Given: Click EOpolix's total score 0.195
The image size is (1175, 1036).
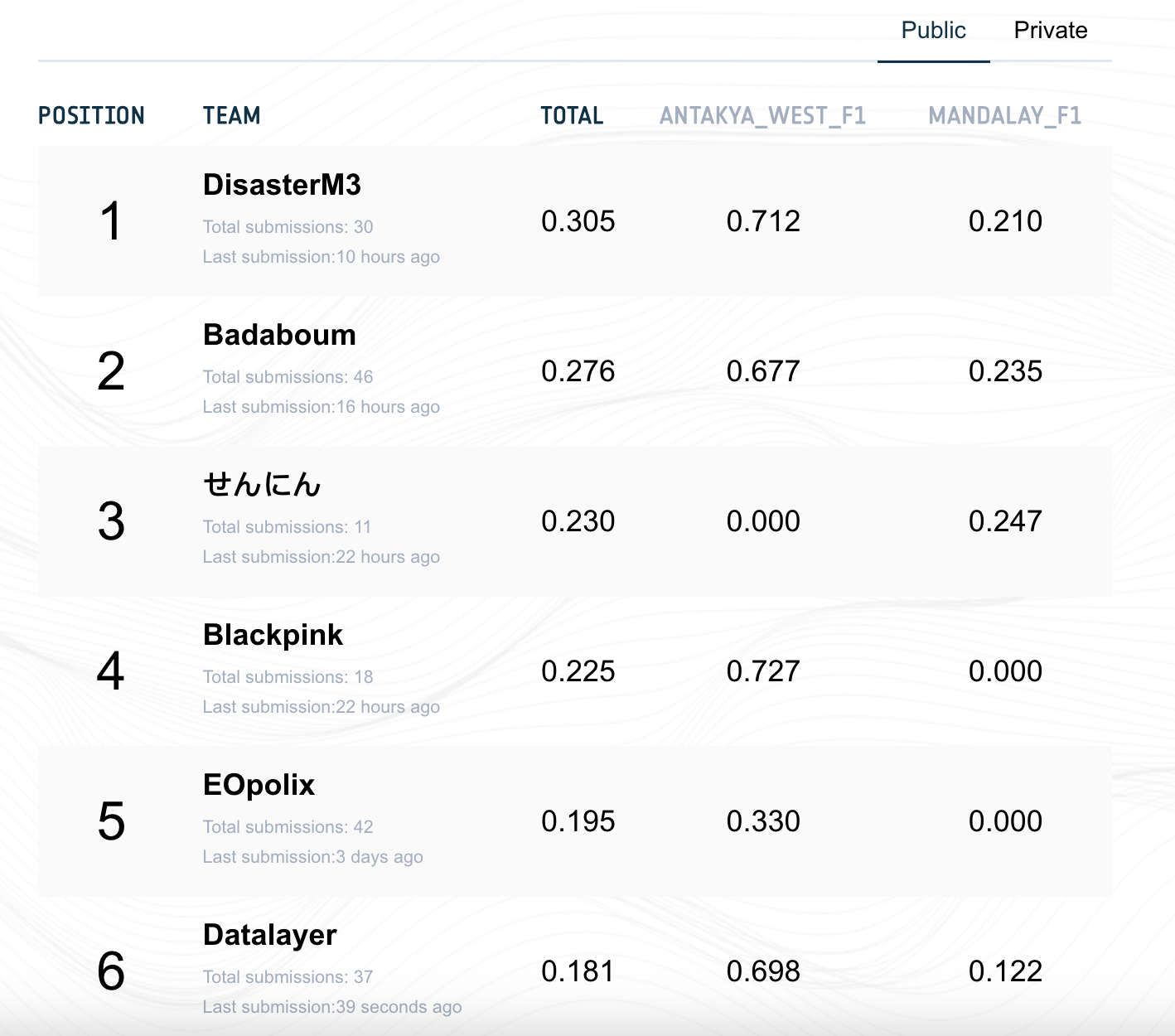Looking at the screenshot, I should point(578,821).
